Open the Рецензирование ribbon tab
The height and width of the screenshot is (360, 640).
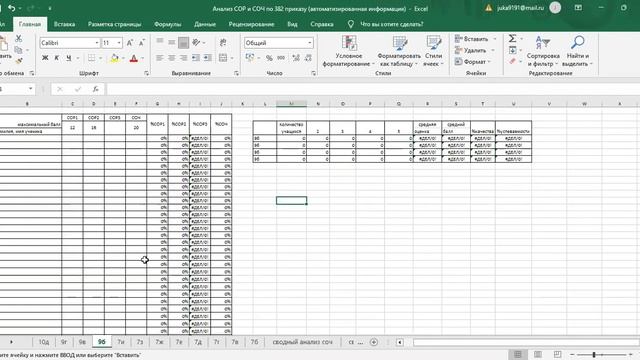251,24
